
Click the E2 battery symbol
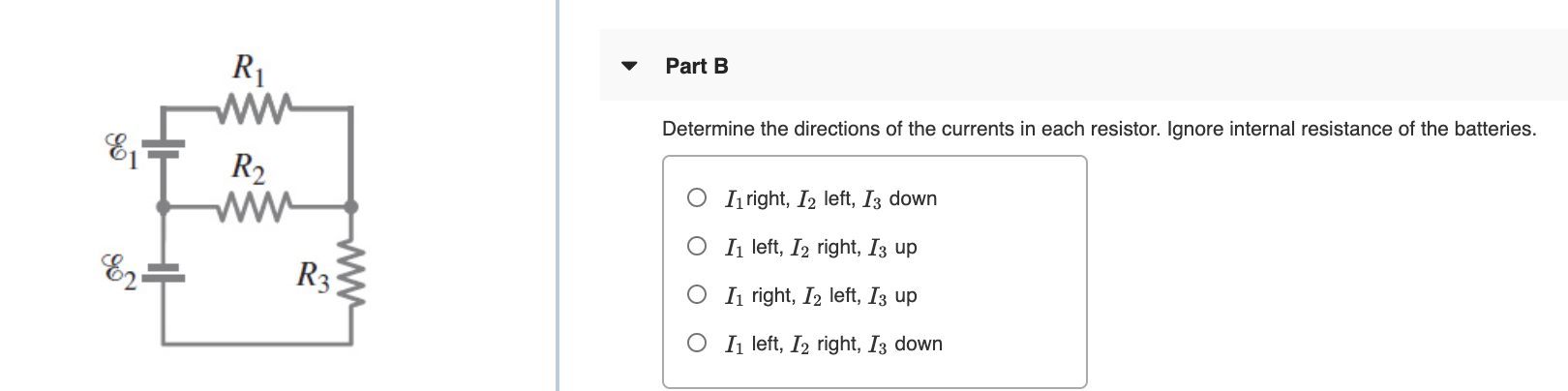pyautogui.click(x=163, y=271)
